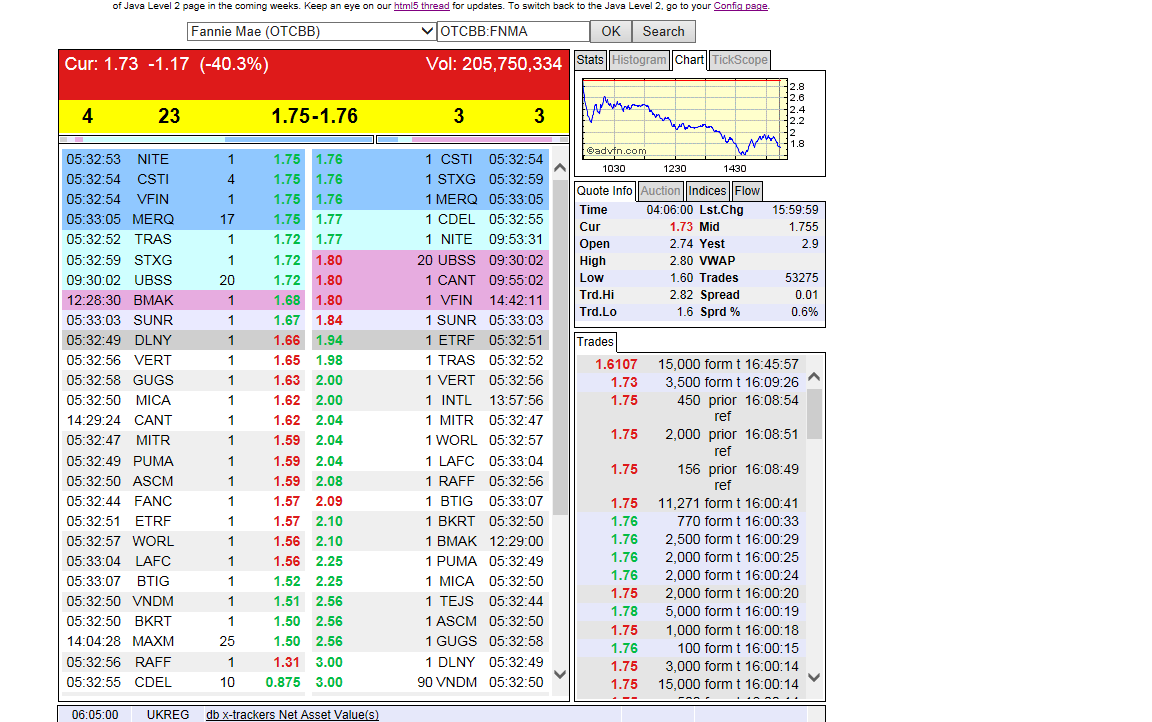Select the MERQ bid row with size 17

coord(184,220)
